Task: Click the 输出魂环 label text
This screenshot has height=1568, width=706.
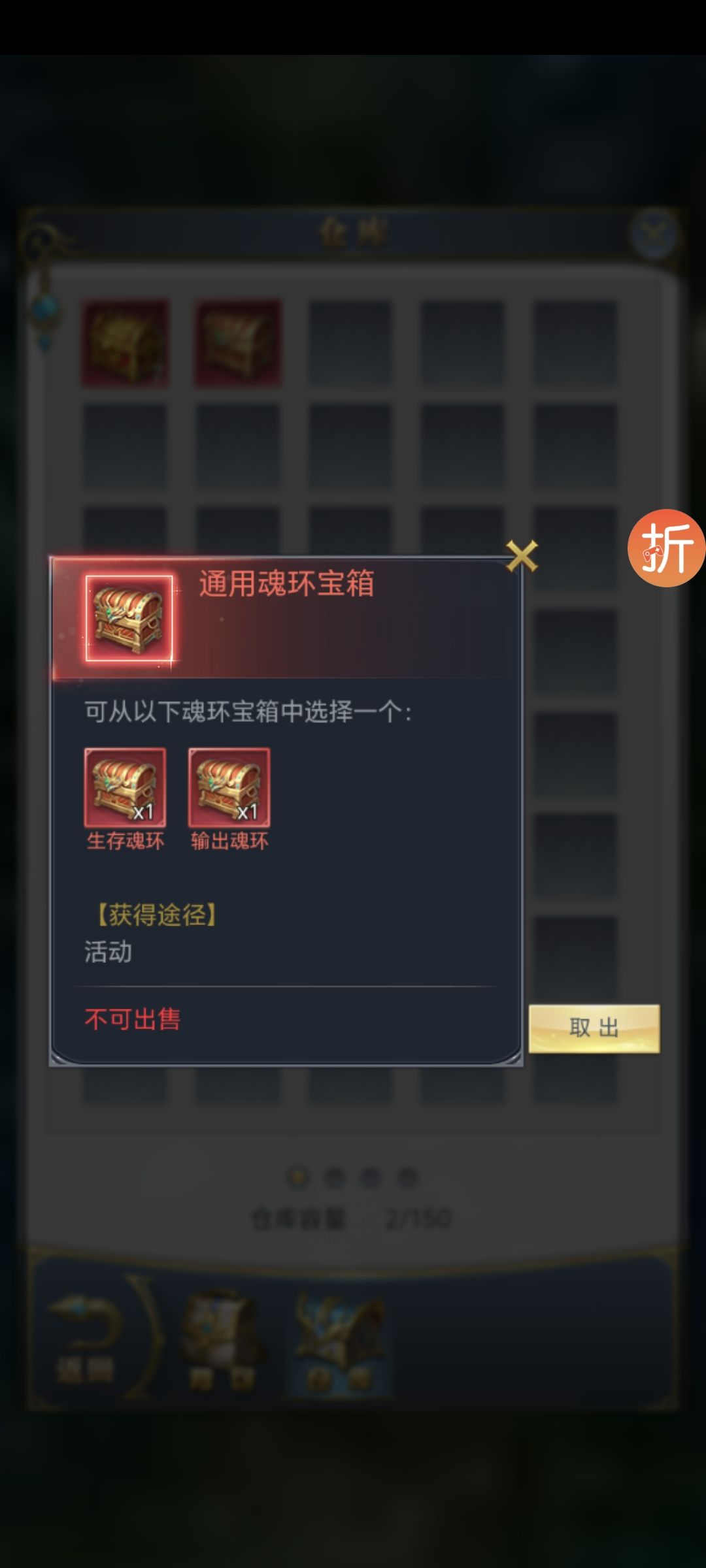Action: click(x=229, y=841)
